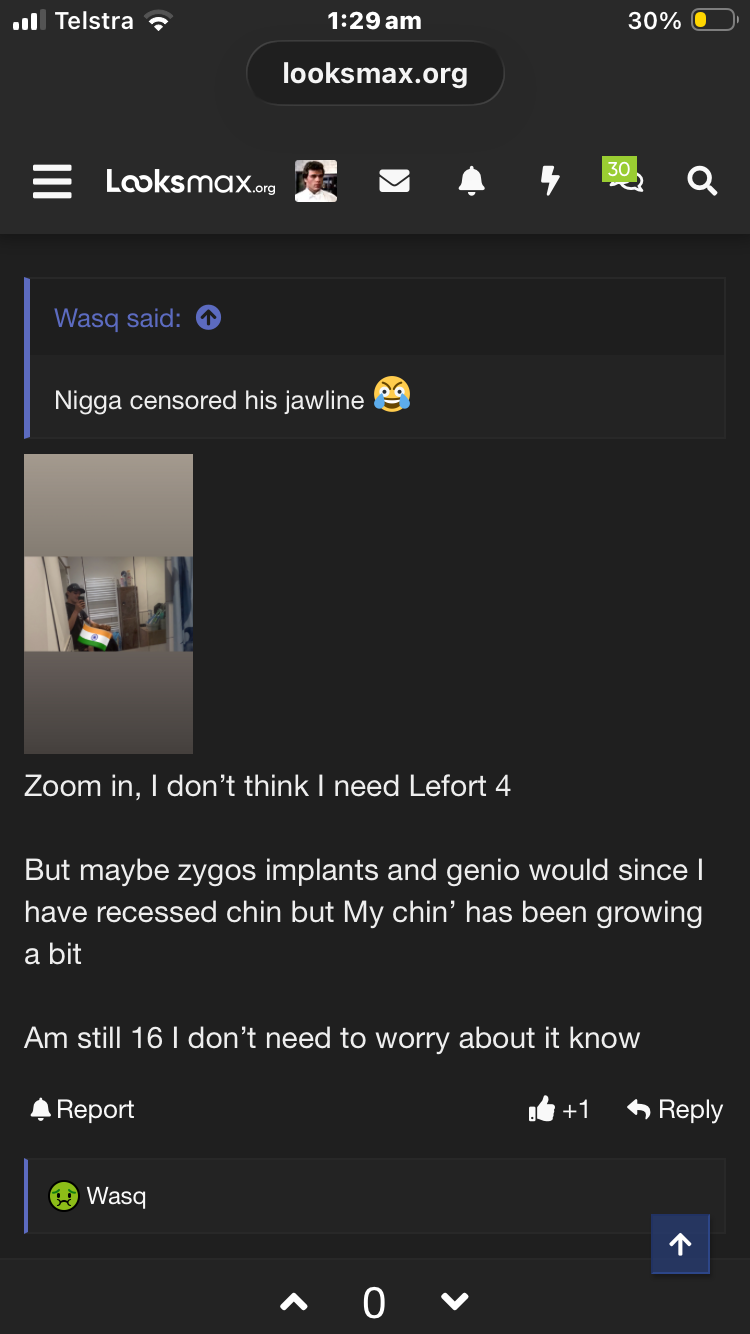Tap the lightning bolt what's new icon
This screenshot has width=750, height=1334.
click(x=549, y=181)
